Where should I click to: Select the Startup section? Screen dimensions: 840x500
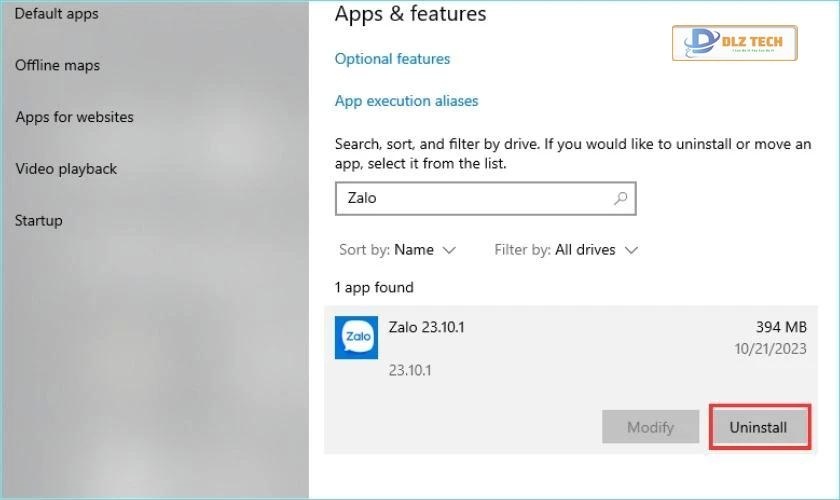[x=39, y=220]
